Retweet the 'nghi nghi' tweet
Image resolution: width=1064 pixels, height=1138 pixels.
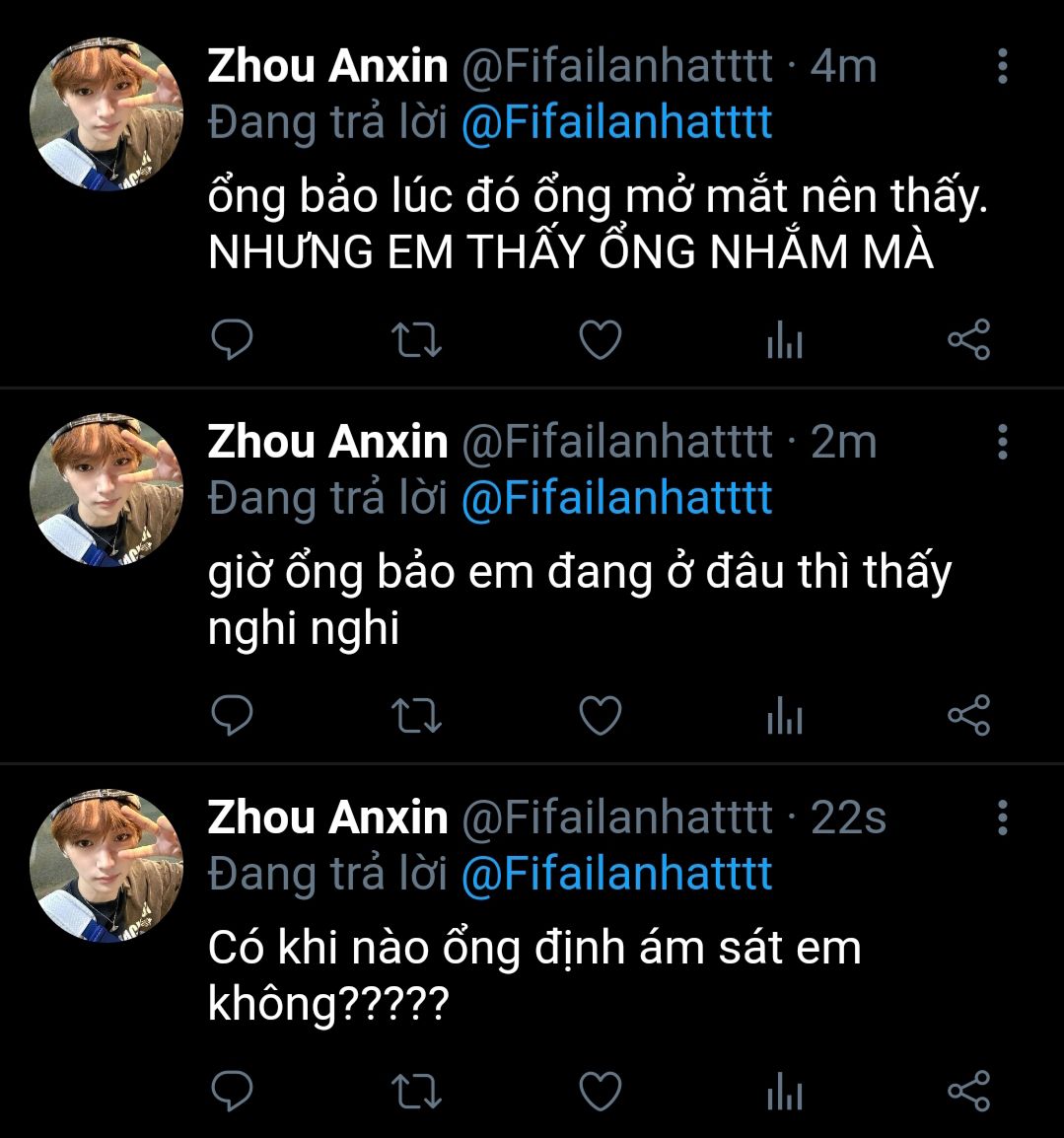coord(416,716)
